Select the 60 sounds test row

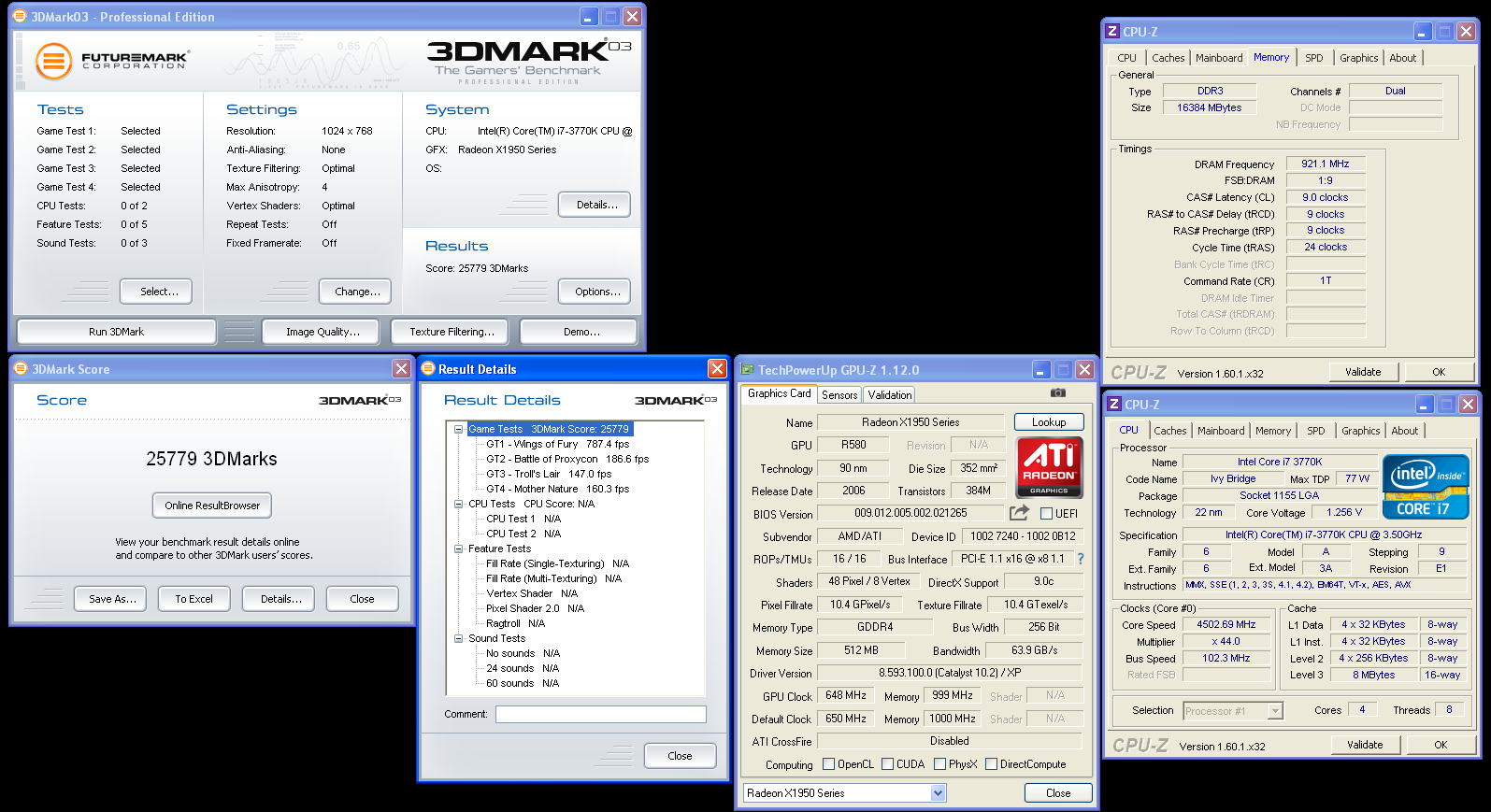[523, 684]
